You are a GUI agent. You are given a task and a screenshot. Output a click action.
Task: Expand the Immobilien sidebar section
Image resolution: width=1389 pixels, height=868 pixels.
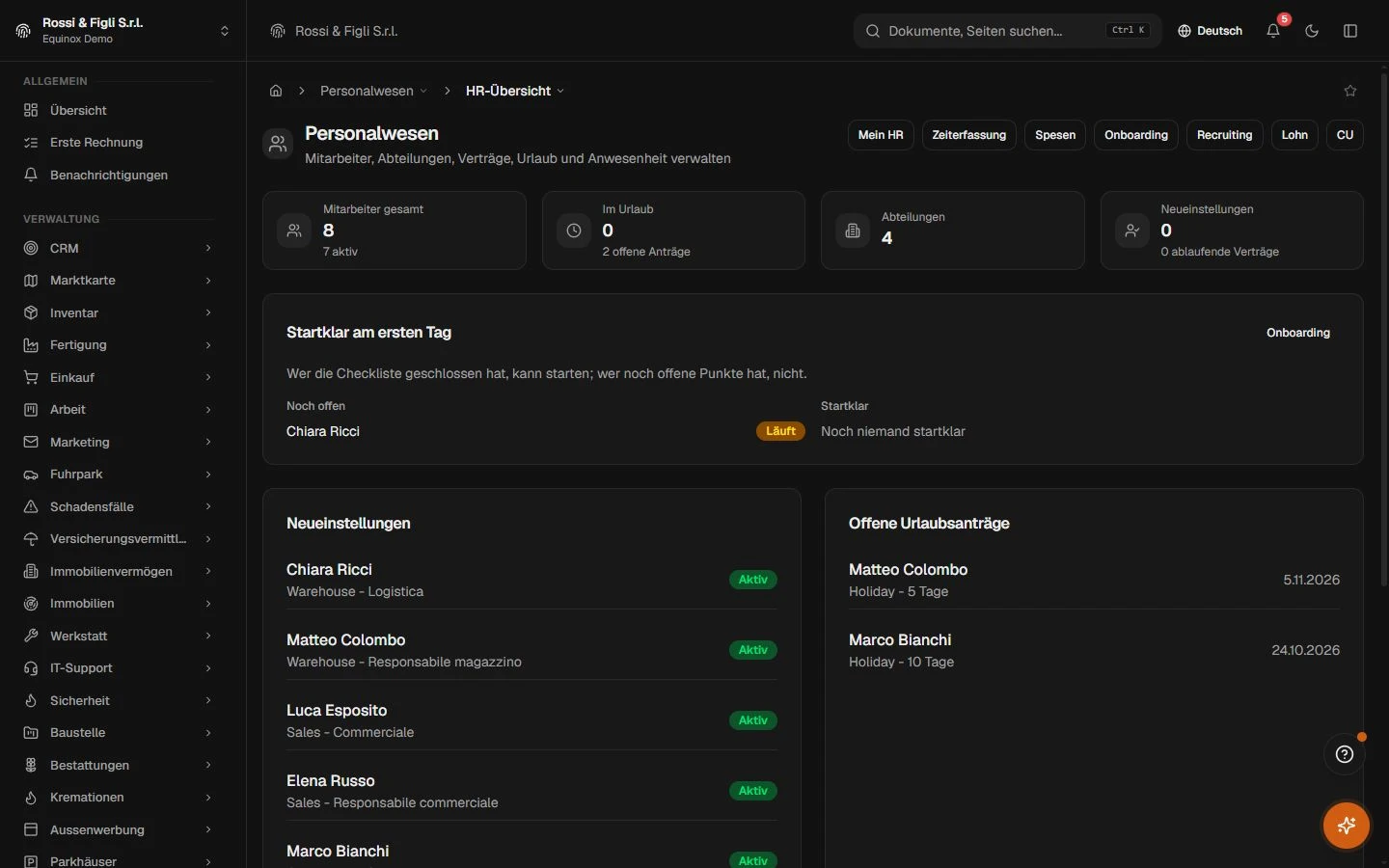tap(118, 604)
